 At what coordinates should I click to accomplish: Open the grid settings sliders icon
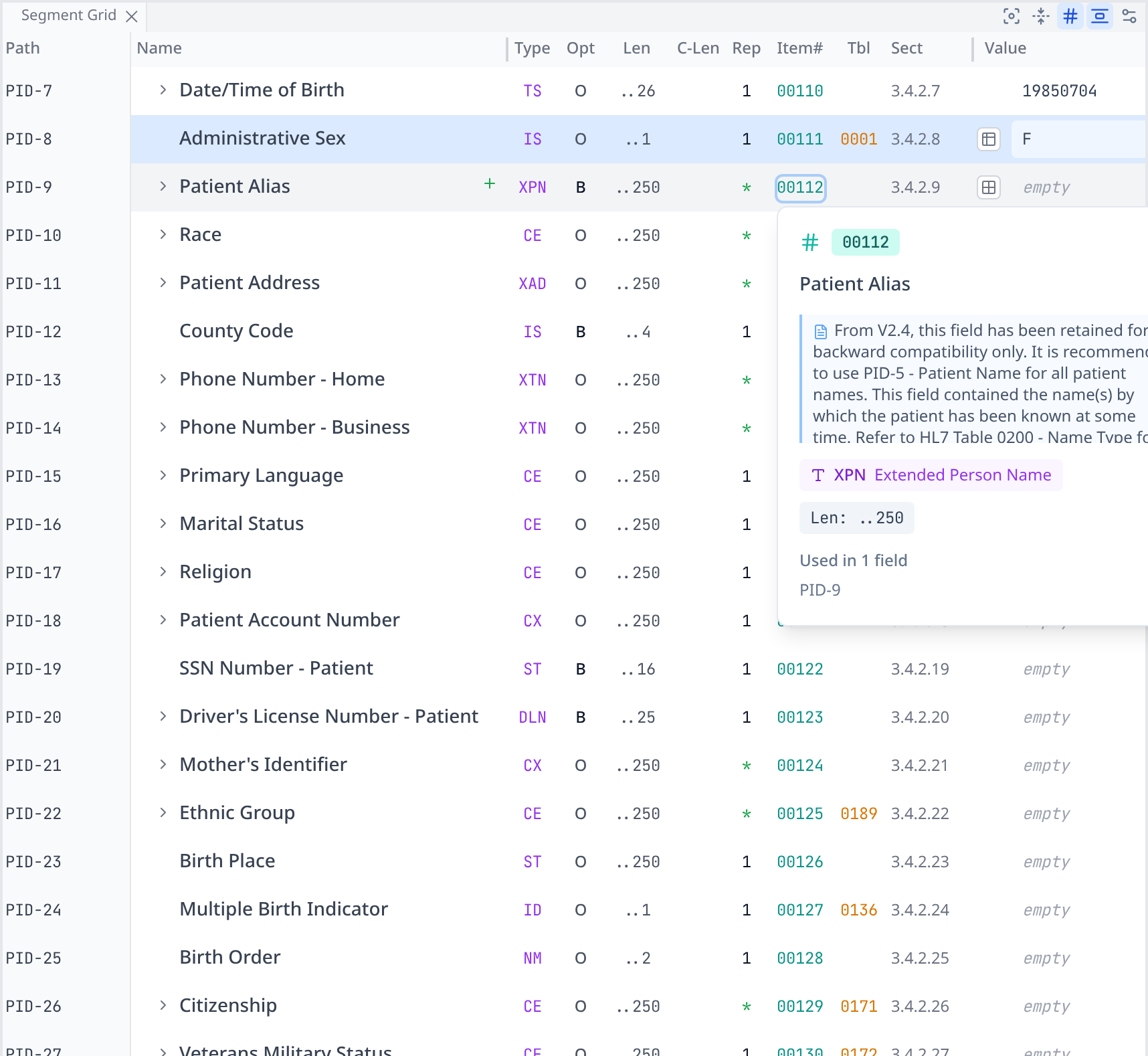coord(1129,16)
